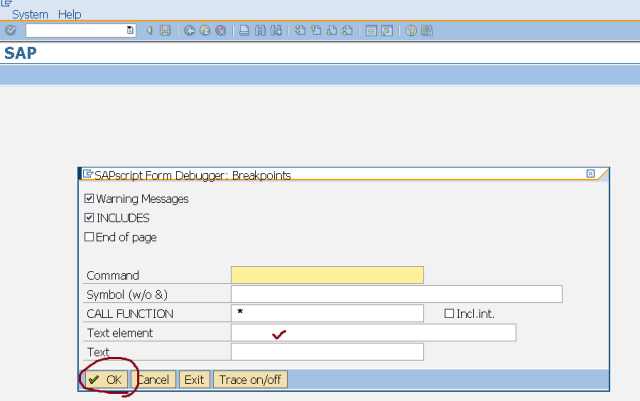Image resolution: width=640 pixels, height=401 pixels.
Task: Click the Text input field
Action: pyautogui.click(x=327, y=352)
